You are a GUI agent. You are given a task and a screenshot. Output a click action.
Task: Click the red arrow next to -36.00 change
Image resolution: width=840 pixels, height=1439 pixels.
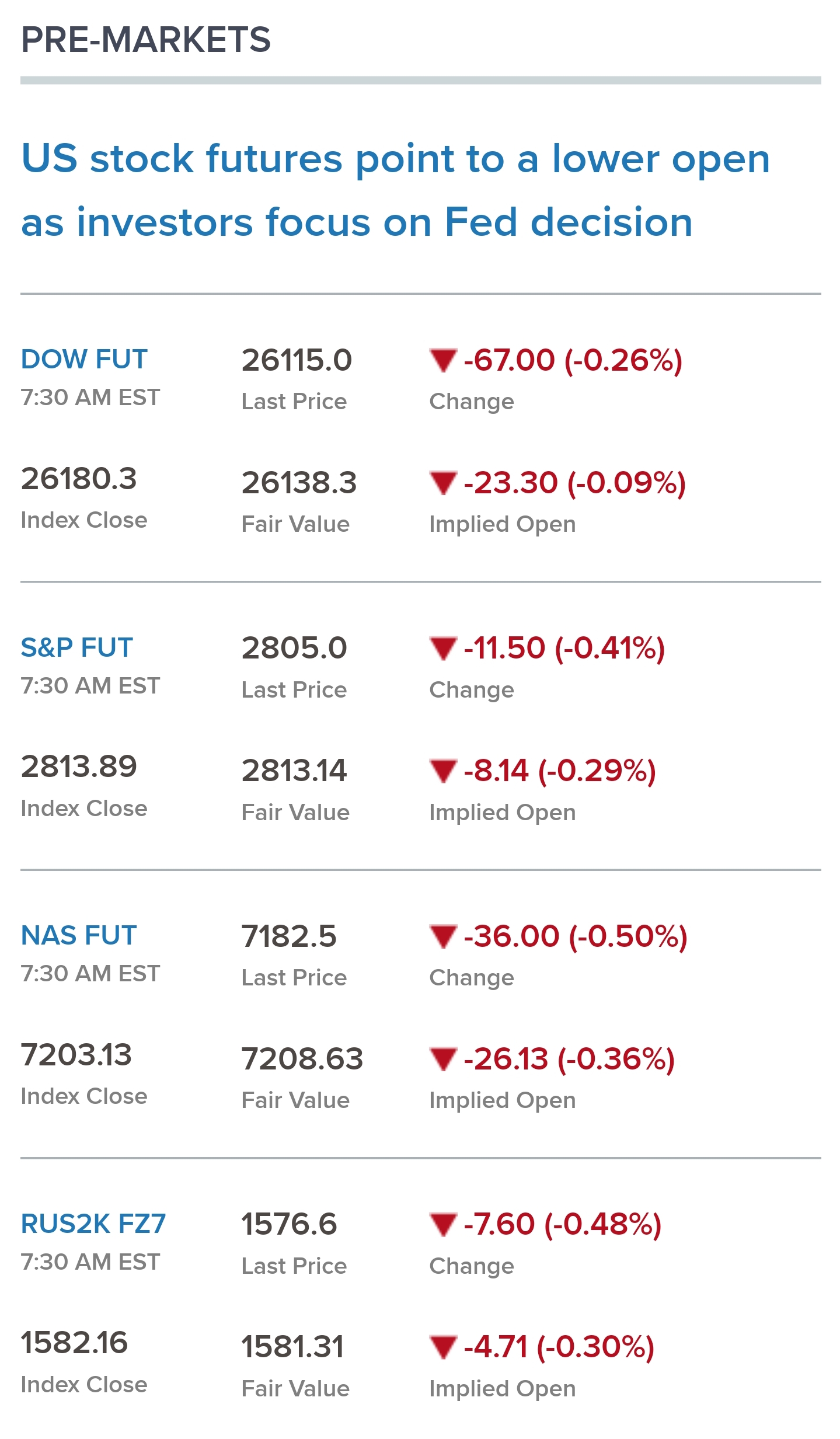[x=443, y=936]
